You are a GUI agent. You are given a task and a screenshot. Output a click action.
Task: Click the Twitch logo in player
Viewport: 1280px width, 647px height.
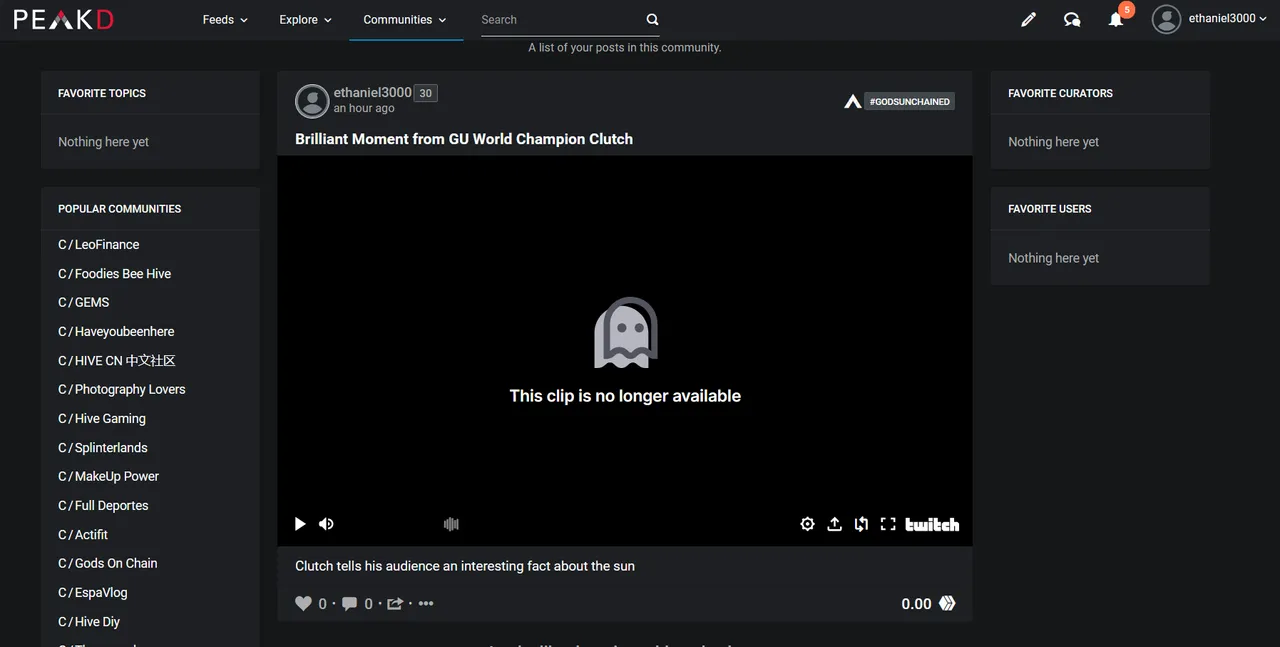click(x=932, y=524)
